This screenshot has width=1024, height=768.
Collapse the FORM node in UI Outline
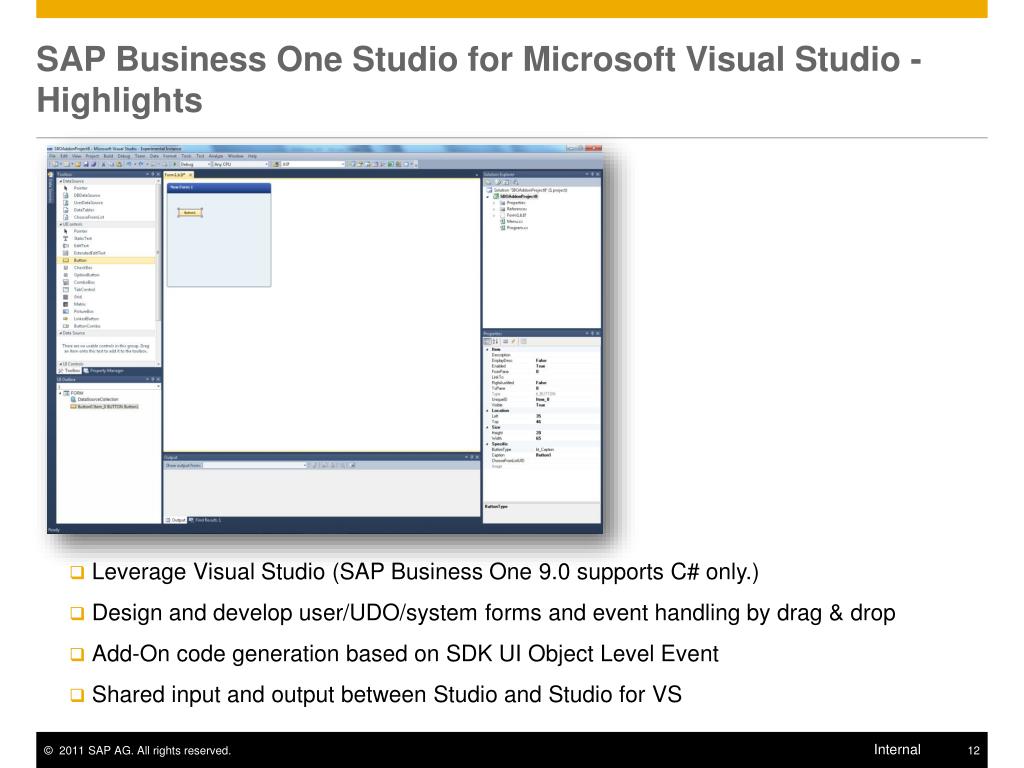click(61, 393)
